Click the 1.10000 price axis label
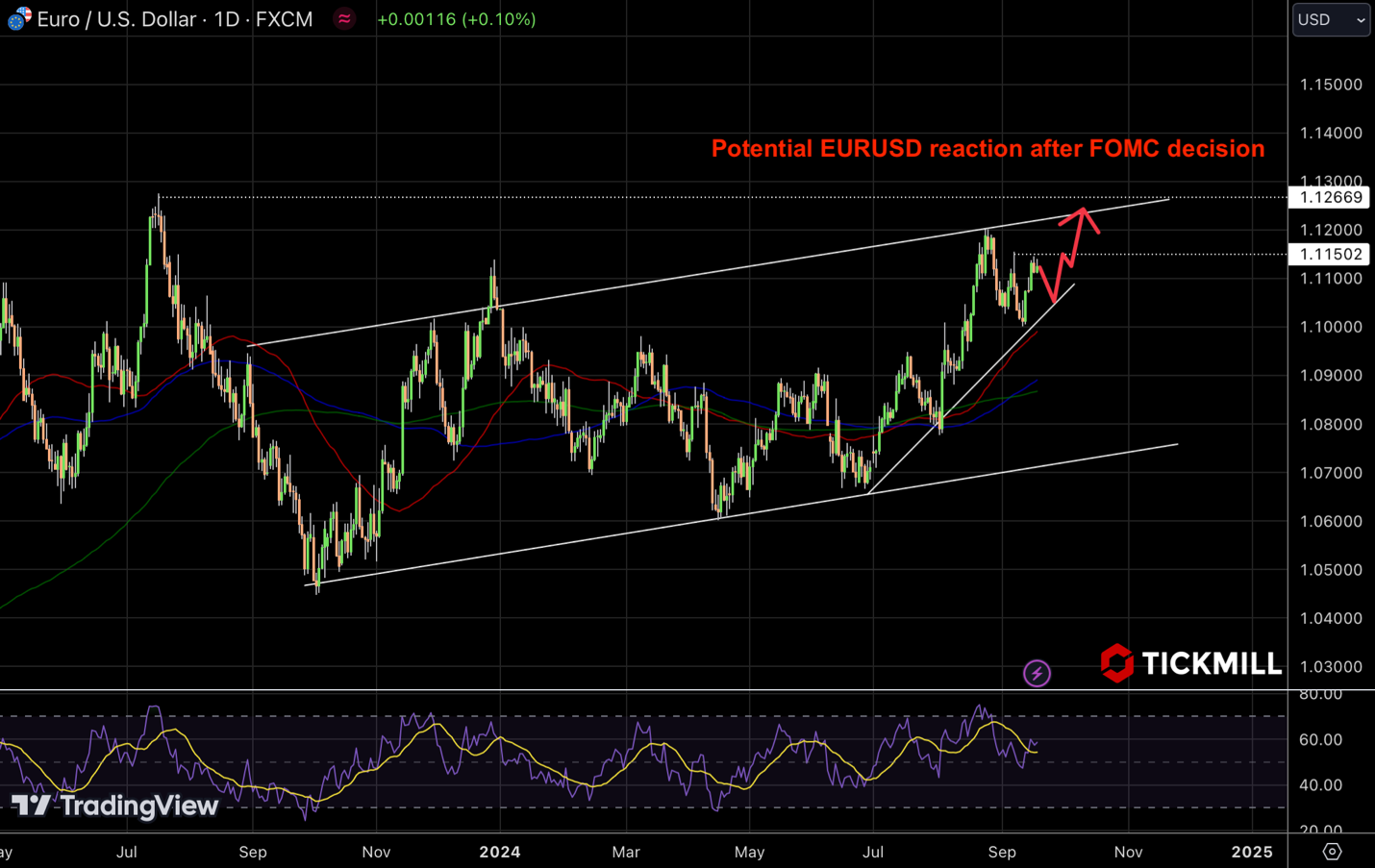The height and width of the screenshot is (868, 1375). pyautogui.click(x=1331, y=327)
